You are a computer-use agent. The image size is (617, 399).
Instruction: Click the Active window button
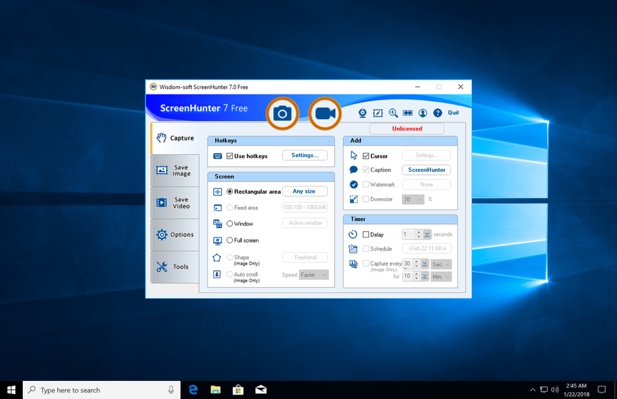coord(305,223)
